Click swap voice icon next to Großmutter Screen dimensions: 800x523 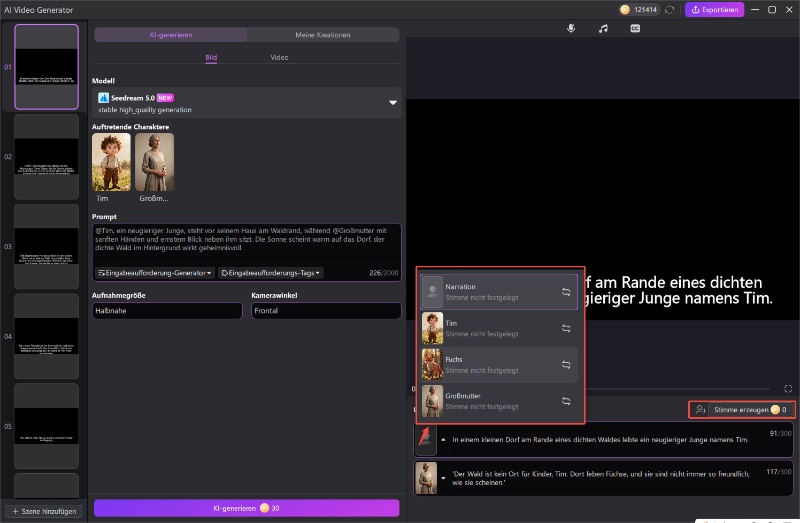point(566,401)
